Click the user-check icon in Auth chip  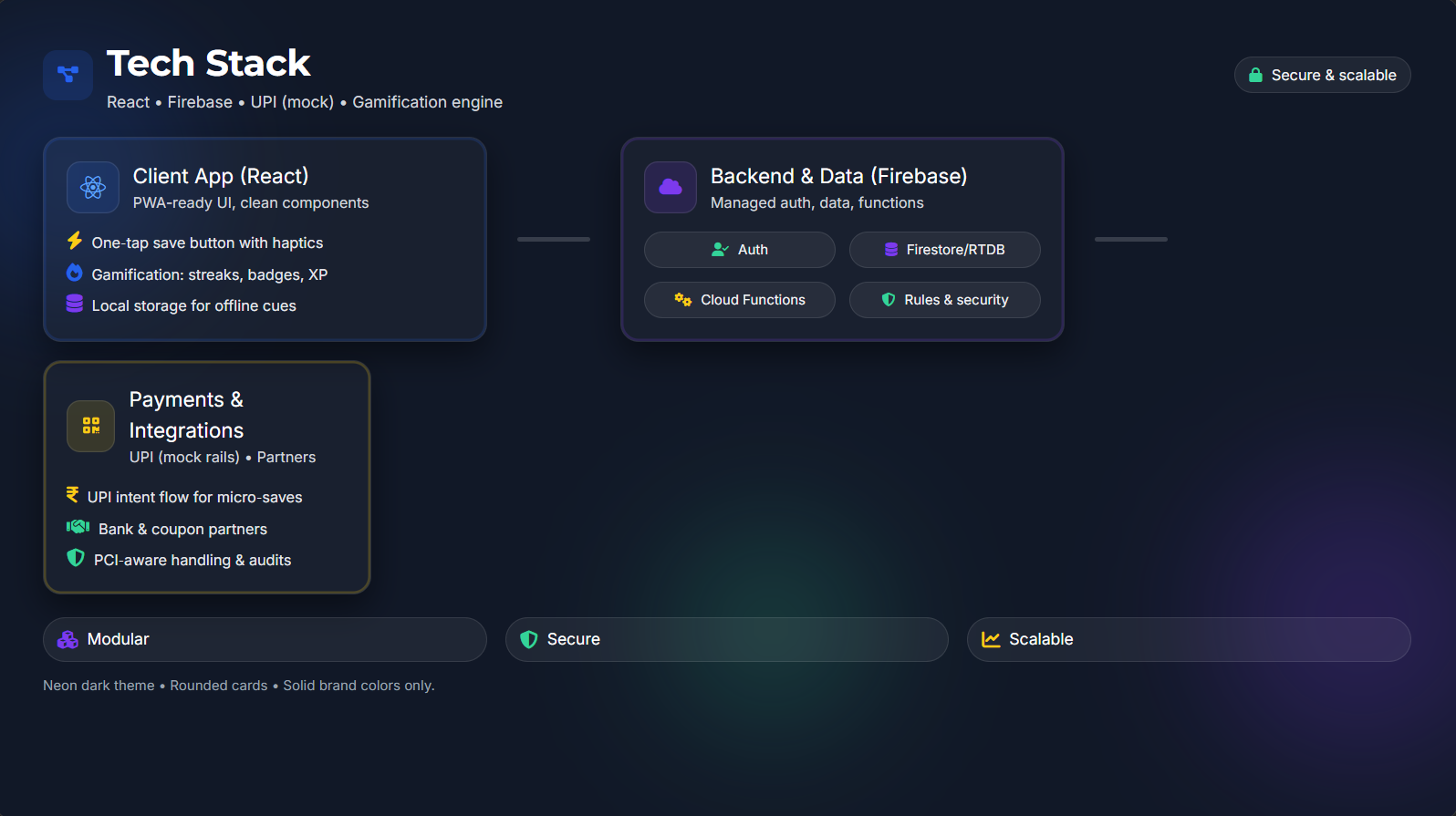[x=720, y=249]
